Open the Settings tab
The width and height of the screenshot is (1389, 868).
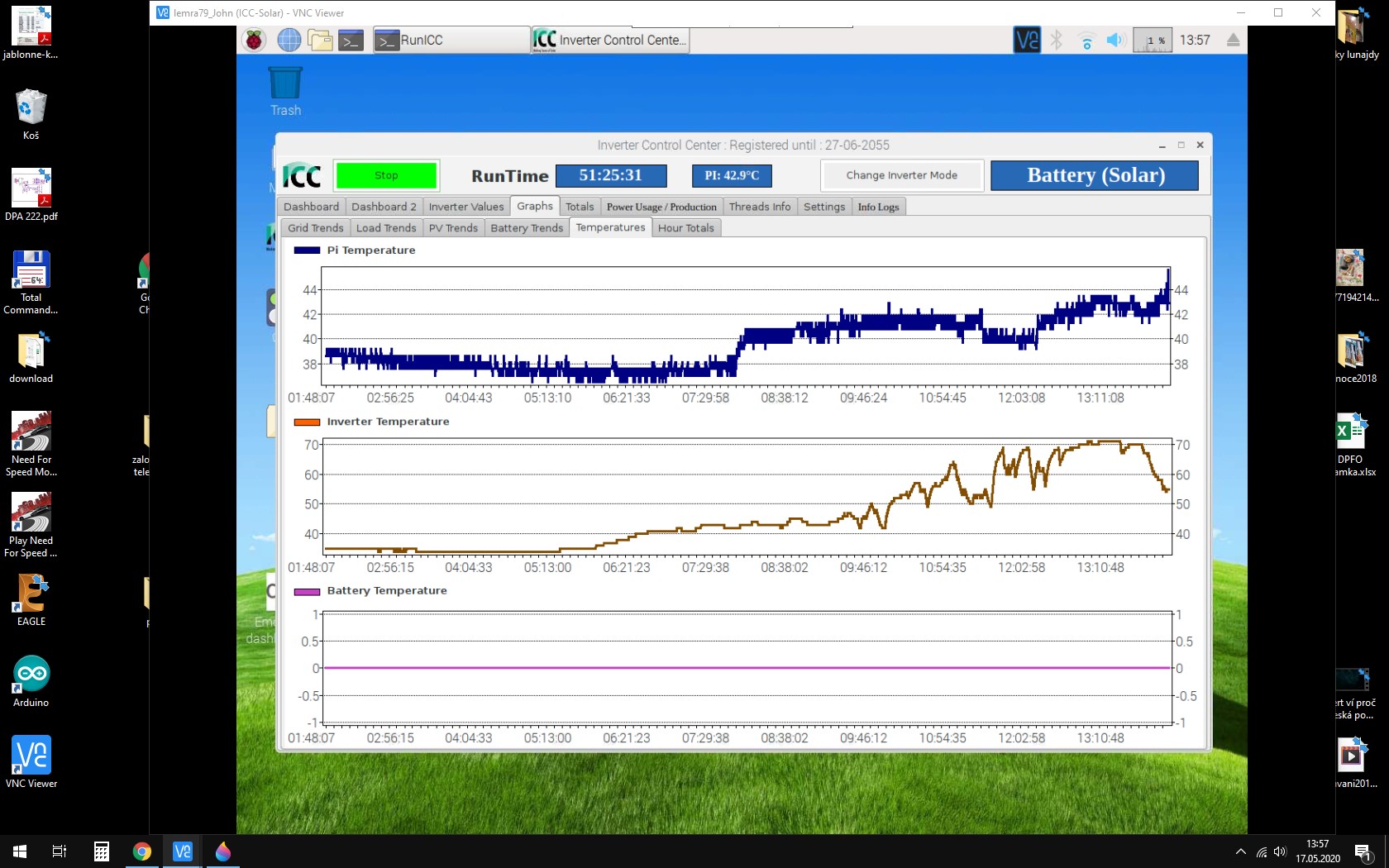point(823,207)
